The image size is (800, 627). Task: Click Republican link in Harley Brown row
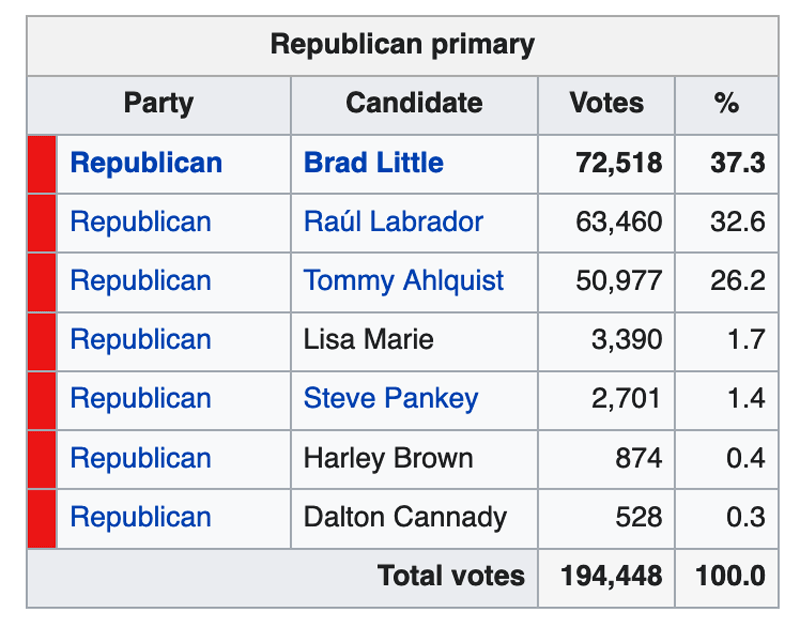[x=140, y=458]
